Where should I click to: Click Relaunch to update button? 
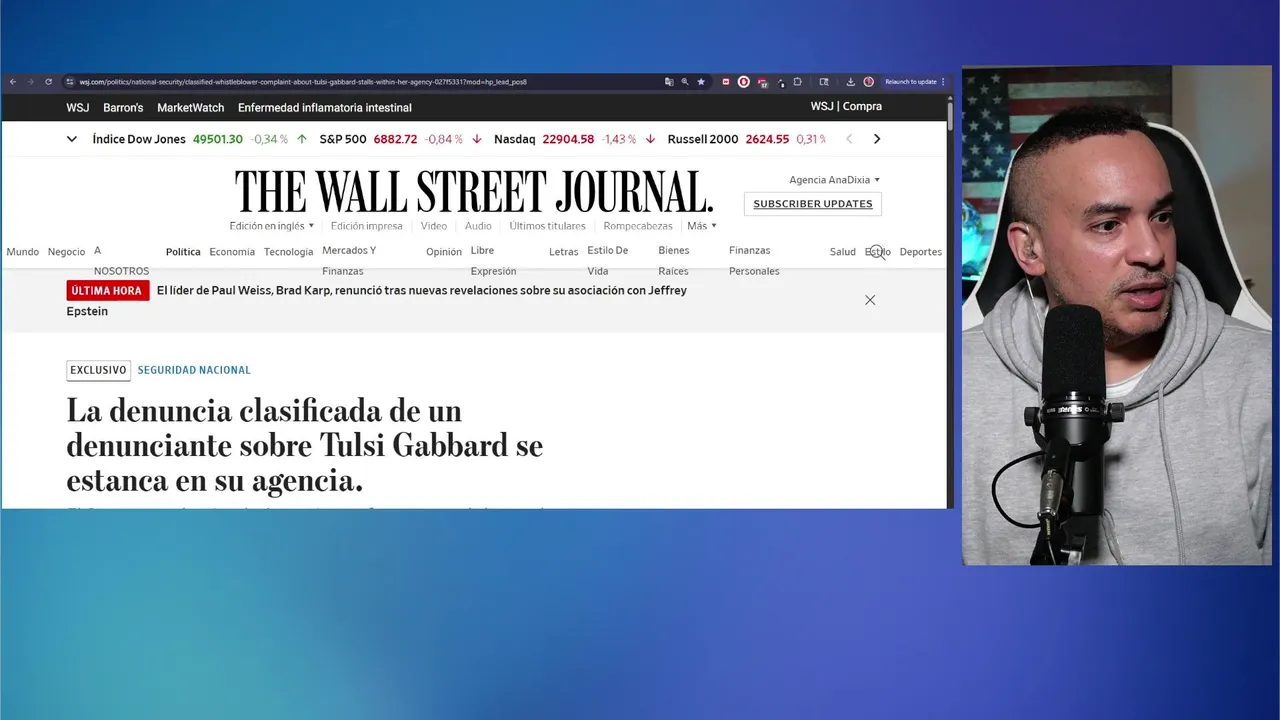tap(911, 82)
